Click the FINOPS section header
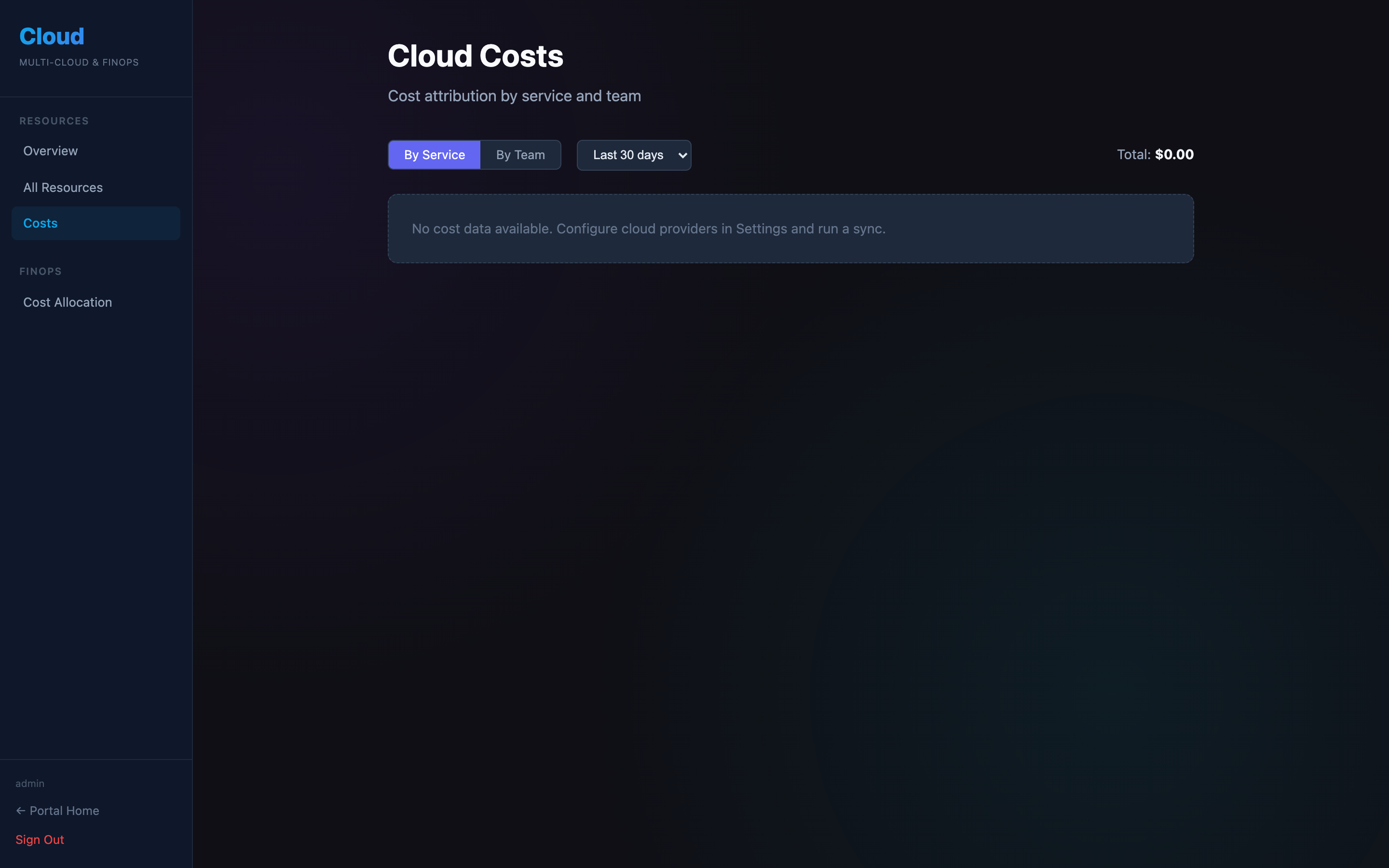This screenshot has width=1389, height=868. coord(40,271)
